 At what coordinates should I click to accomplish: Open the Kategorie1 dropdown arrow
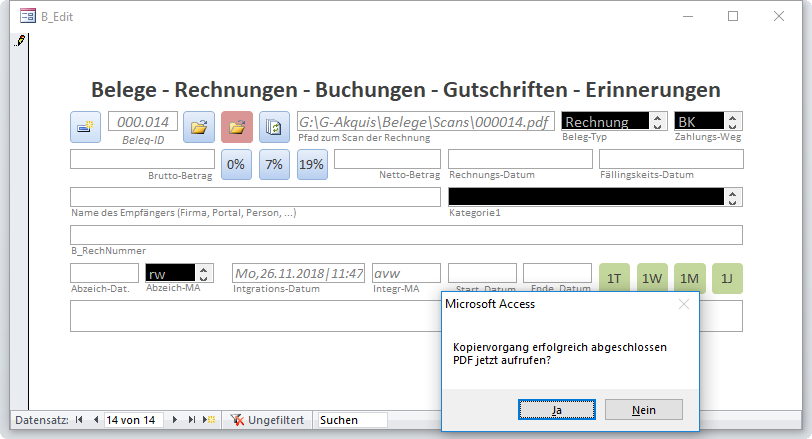735,197
